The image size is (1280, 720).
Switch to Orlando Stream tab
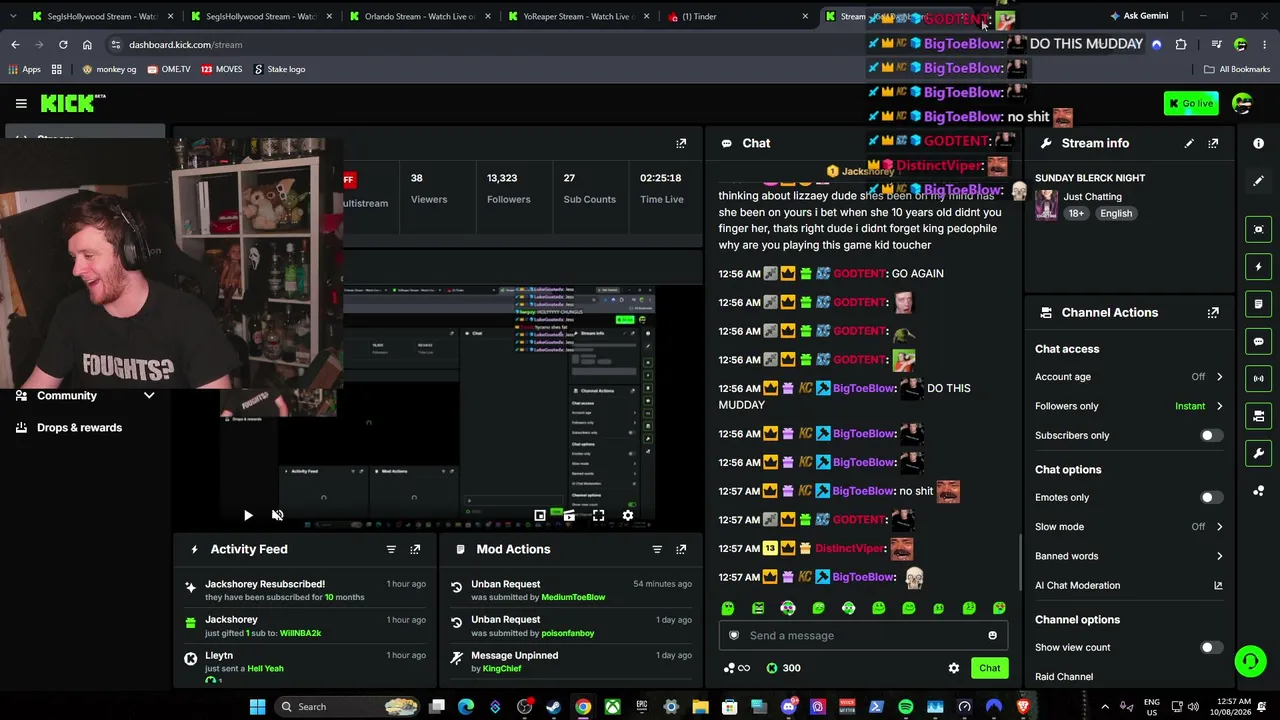tap(418, 17)
